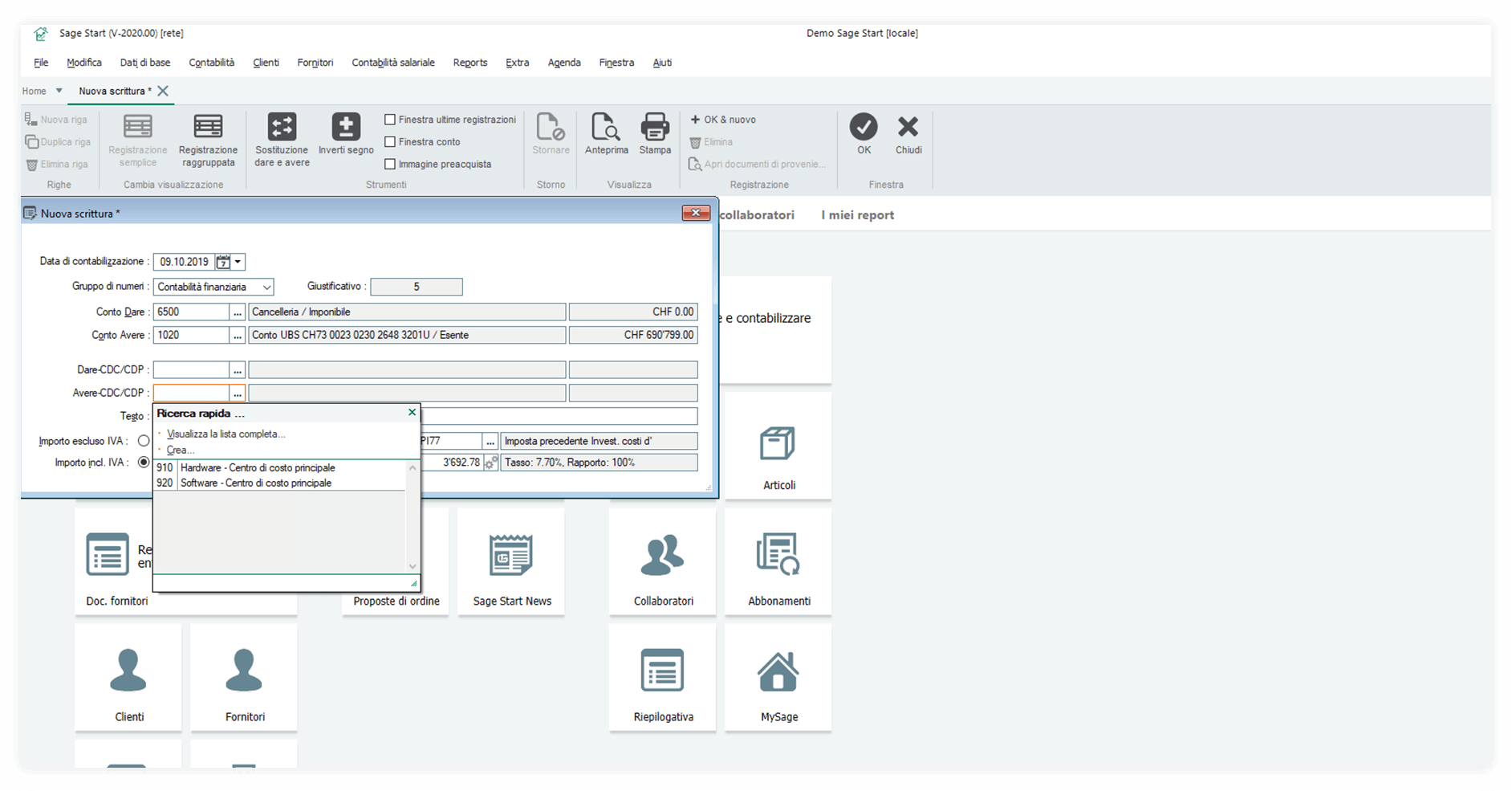
Task: Select Importo incl. IVA radio button
Action: point(144,463)
